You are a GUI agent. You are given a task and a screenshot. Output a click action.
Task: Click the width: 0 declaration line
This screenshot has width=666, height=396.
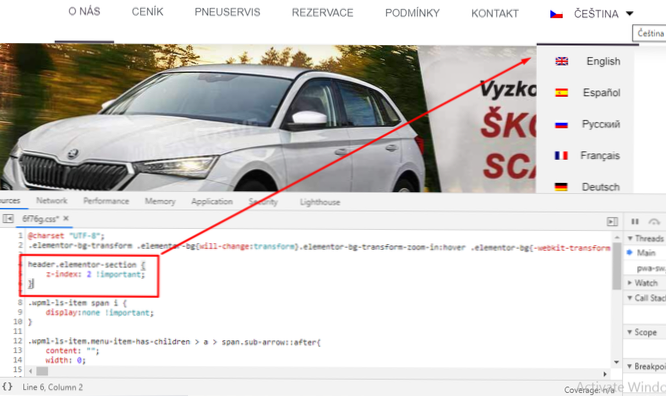click(x=65, y=360)
